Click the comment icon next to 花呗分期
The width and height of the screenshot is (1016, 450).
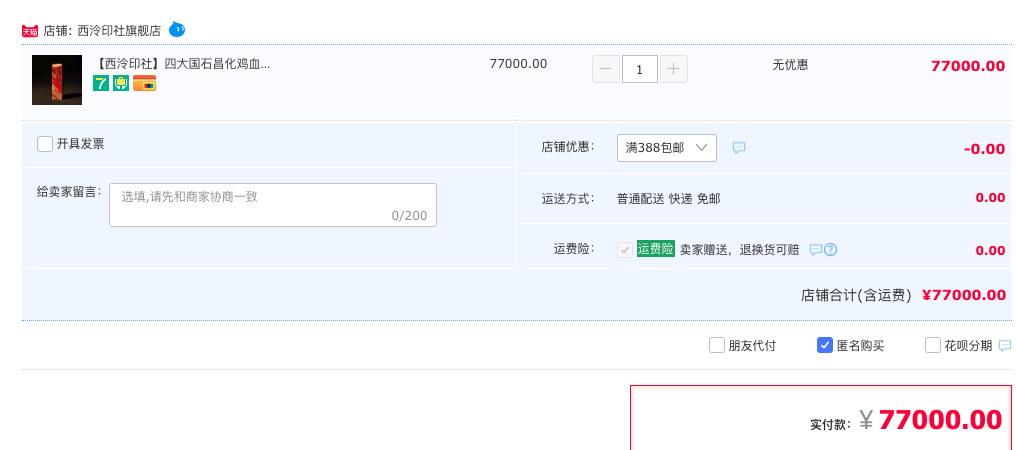(1005, 346)
